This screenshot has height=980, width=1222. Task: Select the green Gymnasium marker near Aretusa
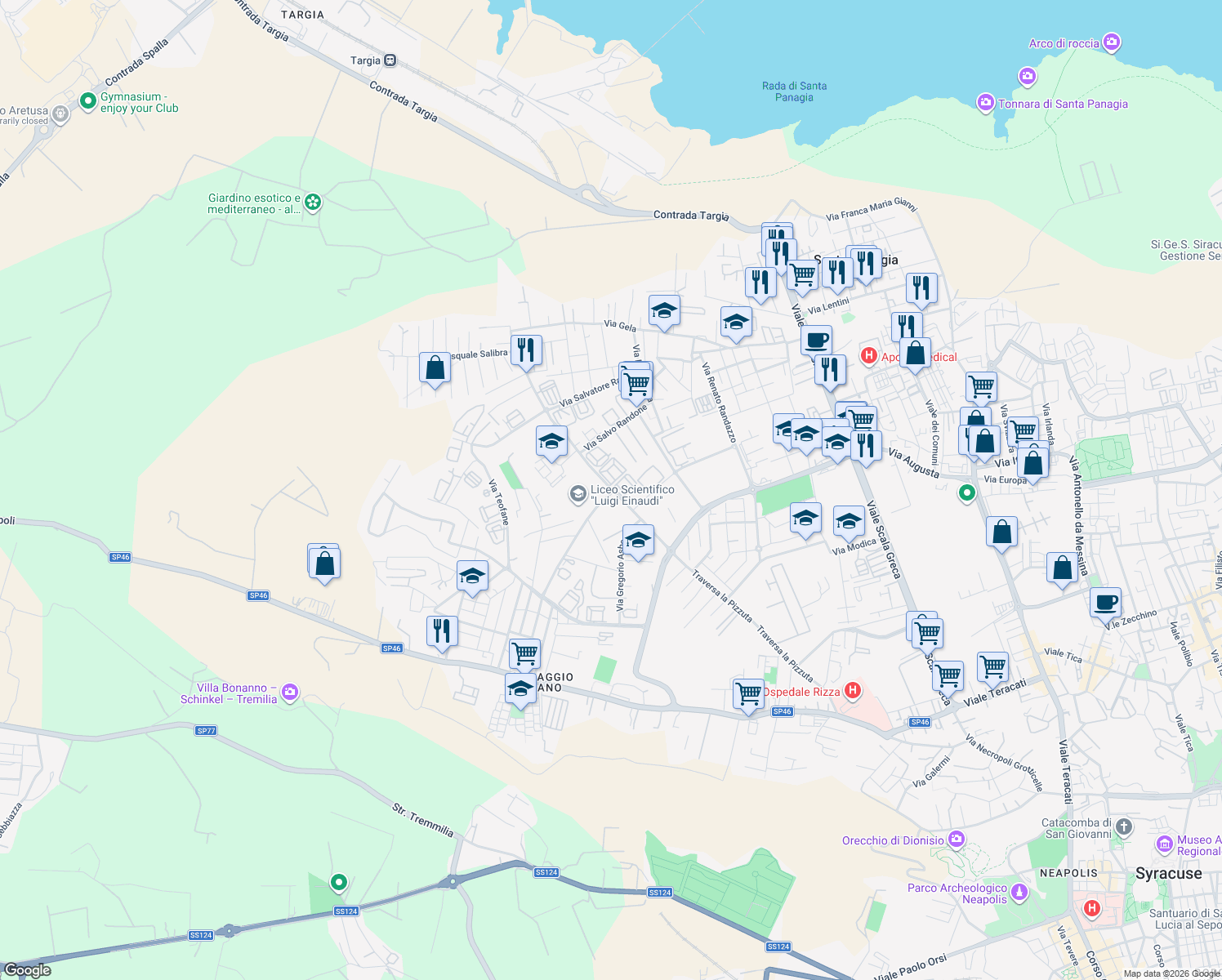tap(88, 101)
